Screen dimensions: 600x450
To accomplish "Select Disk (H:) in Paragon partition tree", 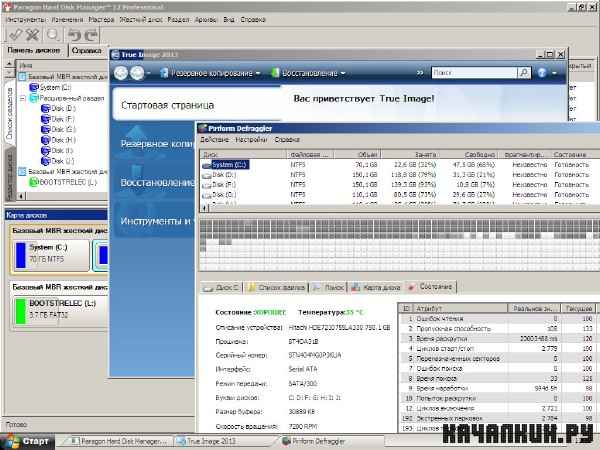I will click(58, 140).
